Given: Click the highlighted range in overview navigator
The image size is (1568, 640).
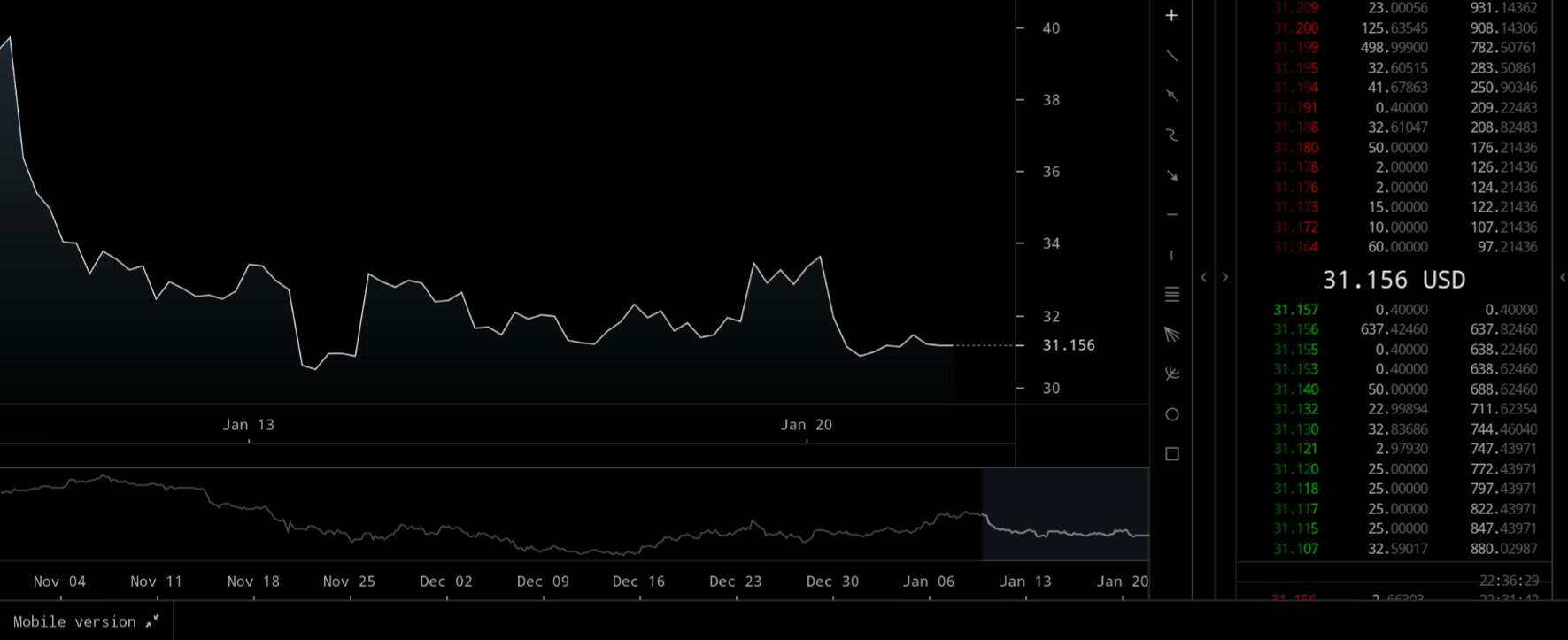Looking at the screenshot, I should 1064,514.
